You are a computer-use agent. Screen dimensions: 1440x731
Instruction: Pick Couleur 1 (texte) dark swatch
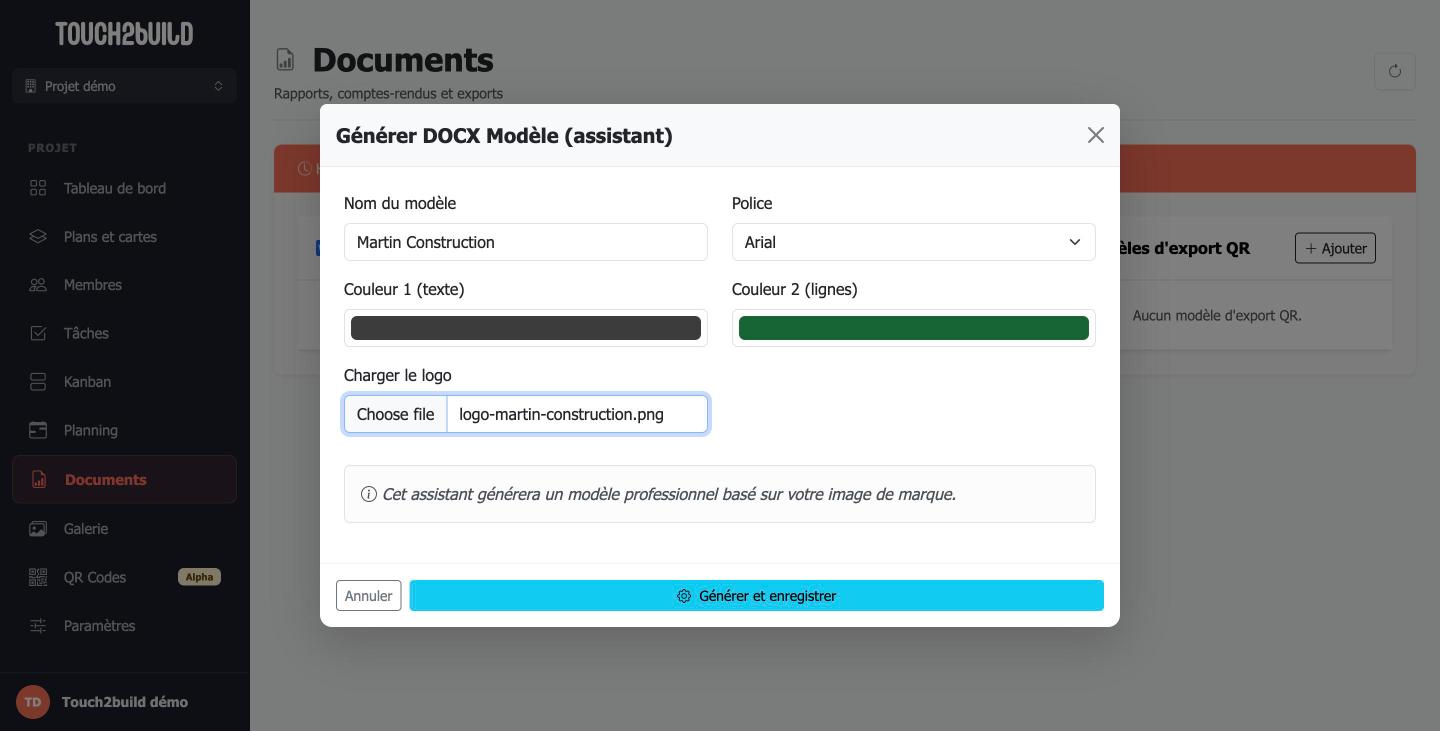[x=526, y=328]
